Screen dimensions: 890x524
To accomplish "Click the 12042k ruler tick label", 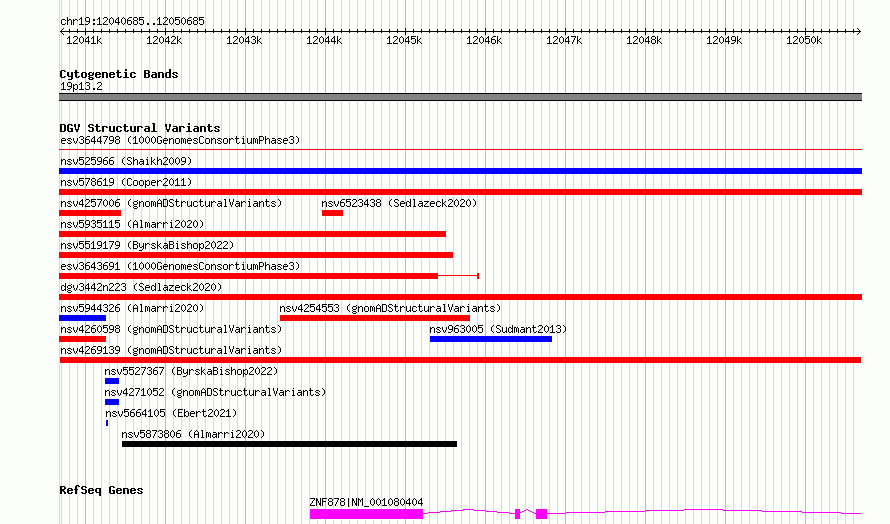I will pyautogui.click(x=164, y=40).
